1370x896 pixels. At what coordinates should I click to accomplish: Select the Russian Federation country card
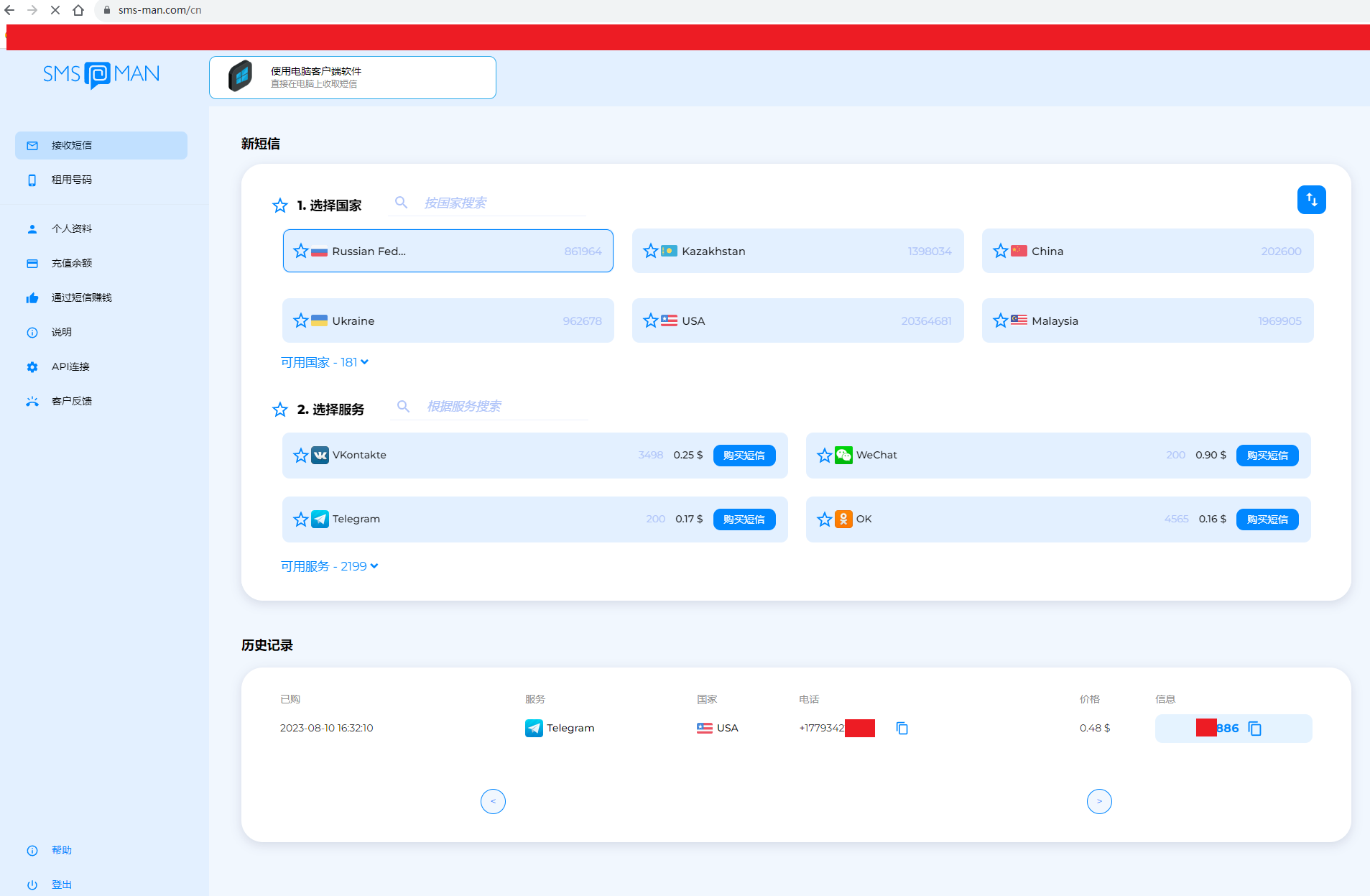point(448,251)
